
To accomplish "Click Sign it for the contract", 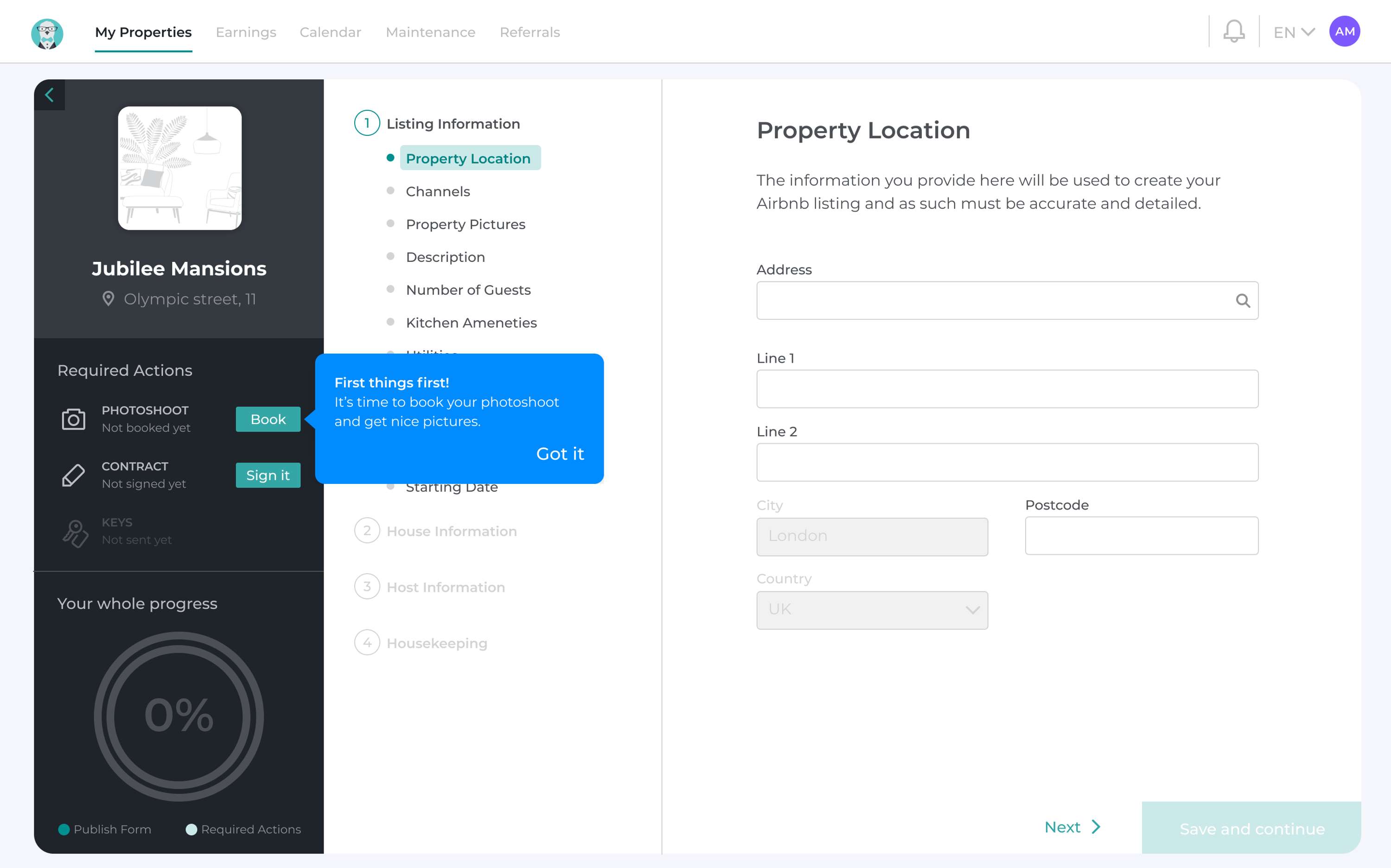I will click(268, 475).
